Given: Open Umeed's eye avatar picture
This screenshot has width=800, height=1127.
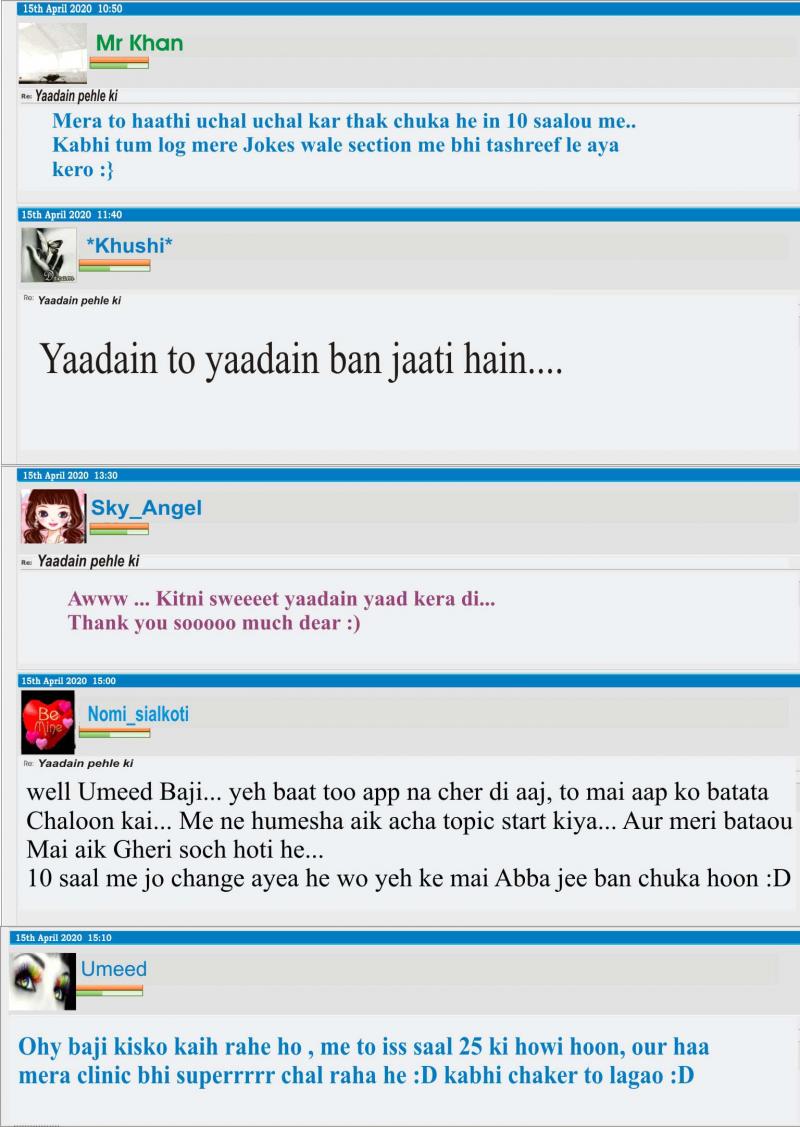Looking at the screenshot, I should point(42,981).
